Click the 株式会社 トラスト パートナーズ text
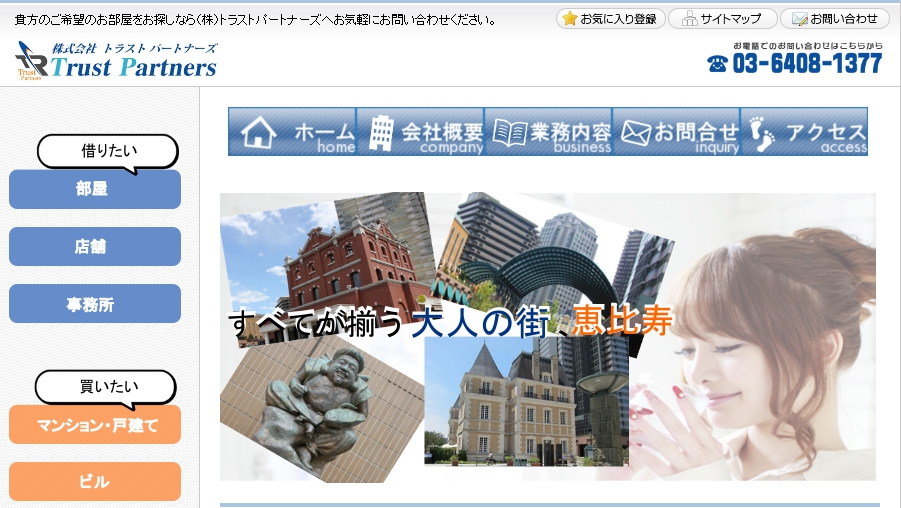This screenshot has width=901, height=508. (134, 48)
